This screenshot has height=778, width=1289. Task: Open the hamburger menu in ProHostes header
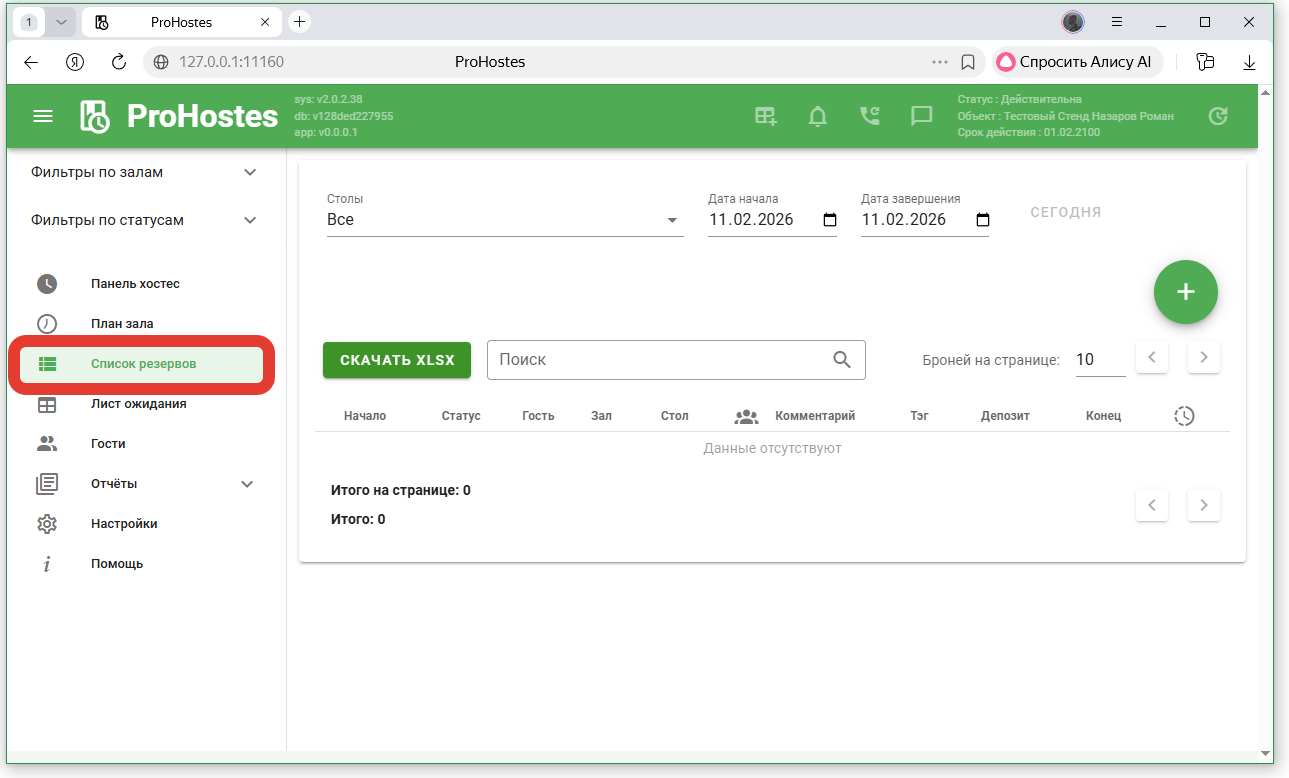[43, 116]
